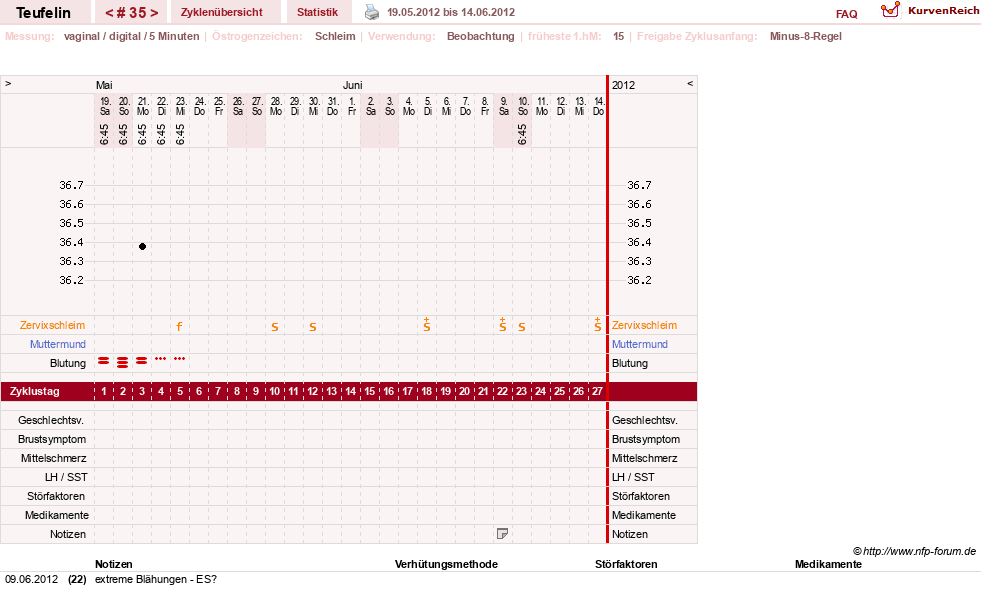This screenshot has width=981, height=603.
Task: Click the bleeding symbol on cycle day 1
Action: [104, 361]
